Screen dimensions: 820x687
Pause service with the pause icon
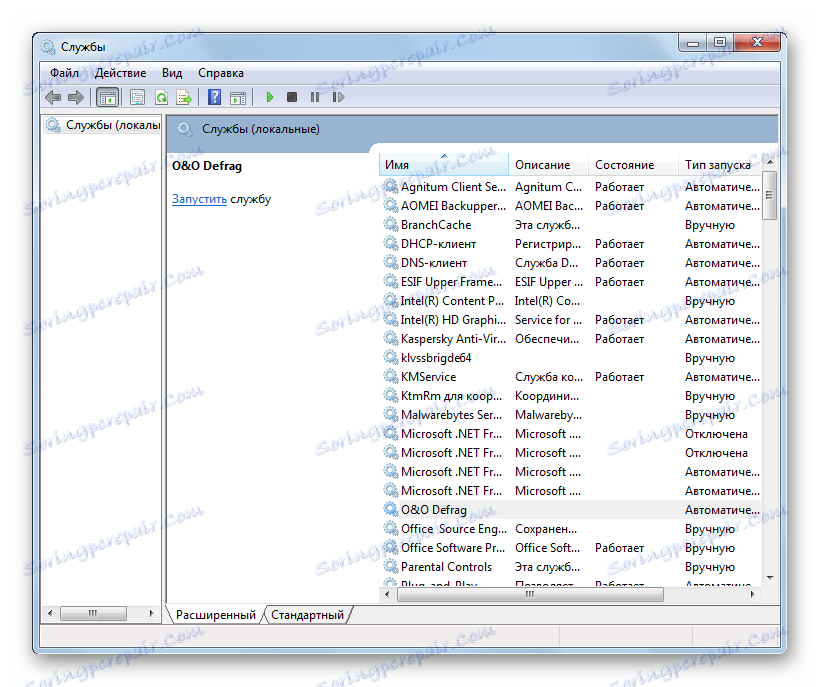[315, 97]
